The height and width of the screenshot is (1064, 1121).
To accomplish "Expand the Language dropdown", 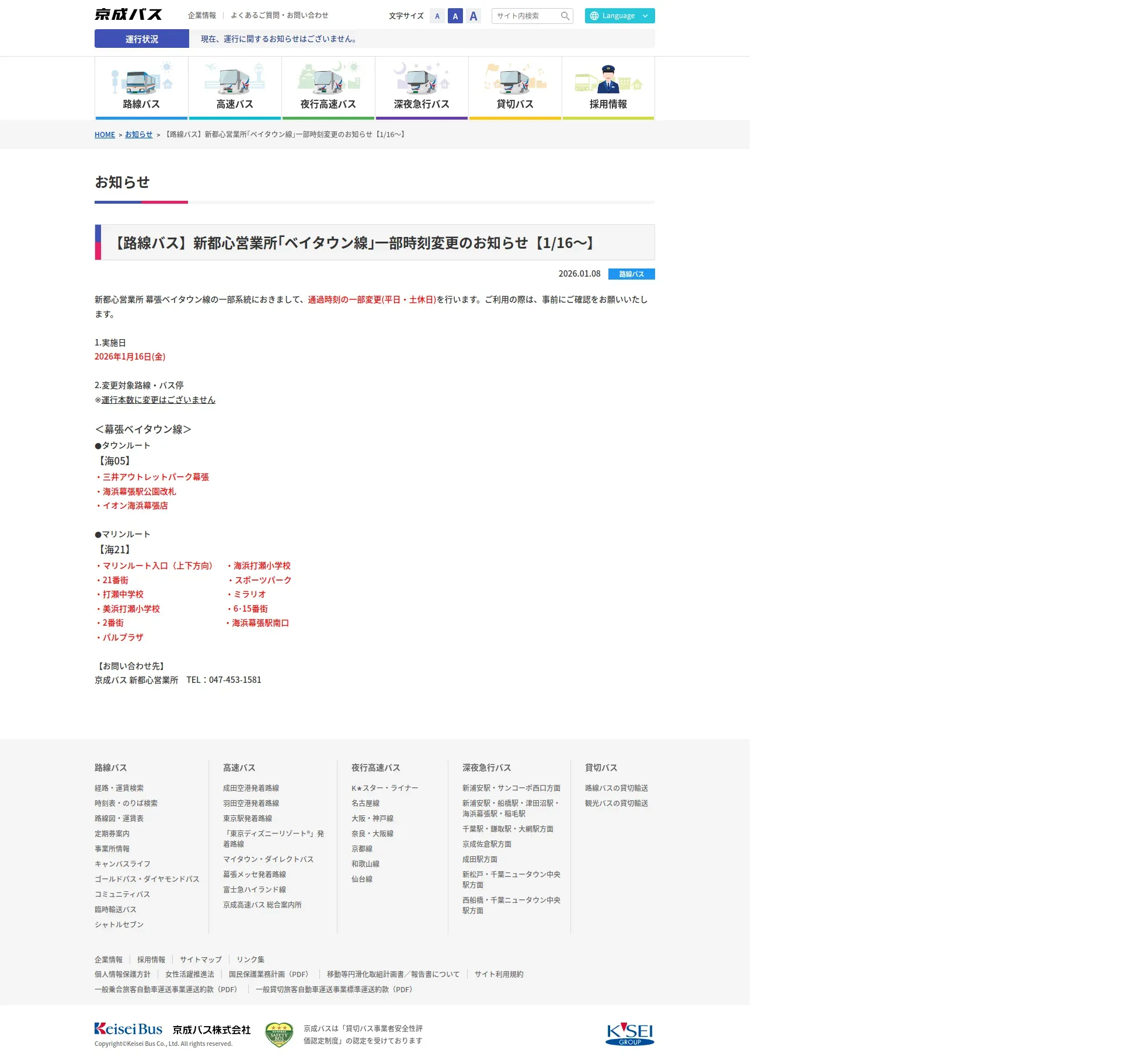I will coord(619,16).
